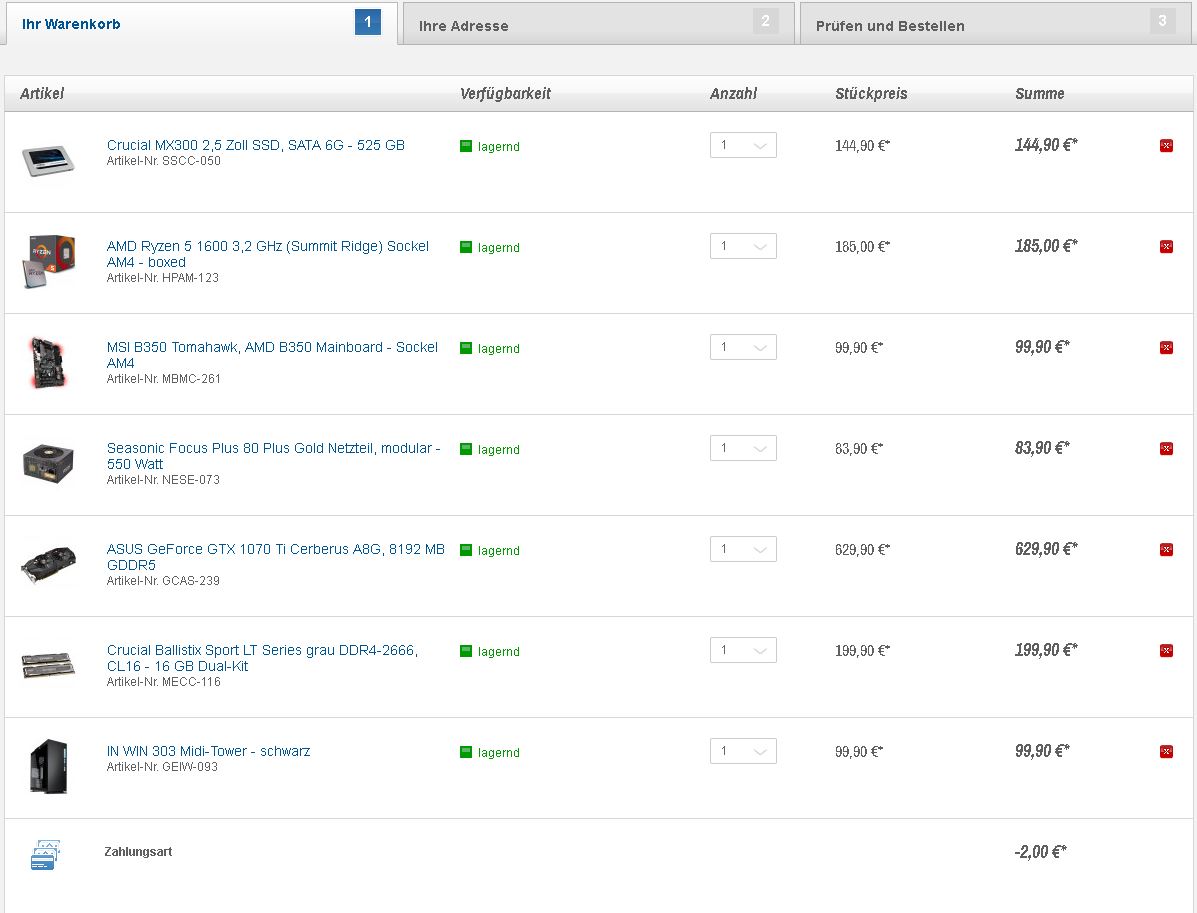
Task: Click the green stock icon for IN WIN 303
Action: pos(466,752)
